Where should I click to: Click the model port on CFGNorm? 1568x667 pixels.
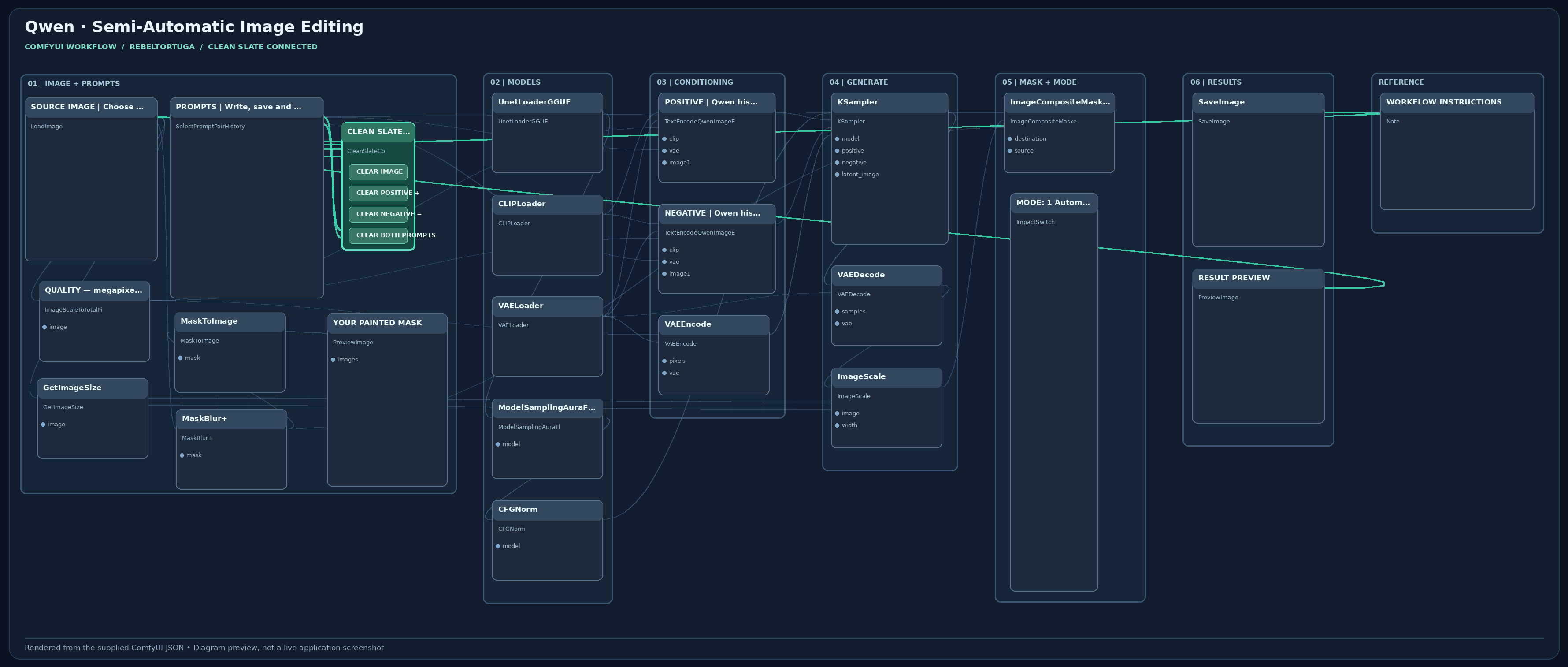coord(498,546)
